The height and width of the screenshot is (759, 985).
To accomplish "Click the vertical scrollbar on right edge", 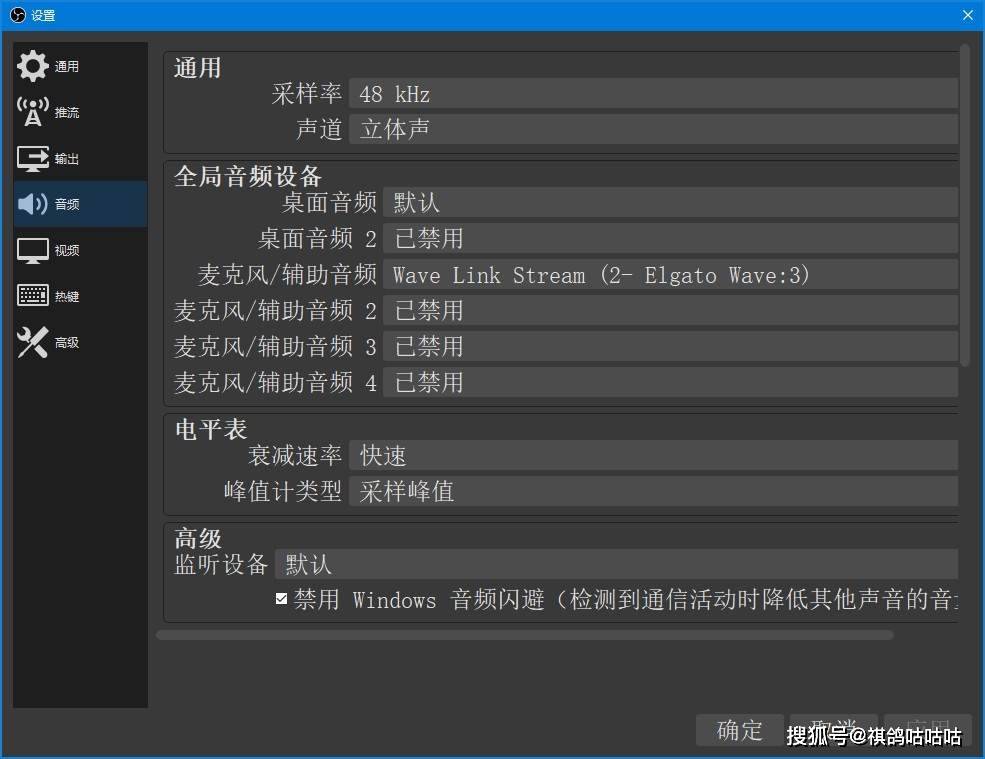I will coord(965,205).
